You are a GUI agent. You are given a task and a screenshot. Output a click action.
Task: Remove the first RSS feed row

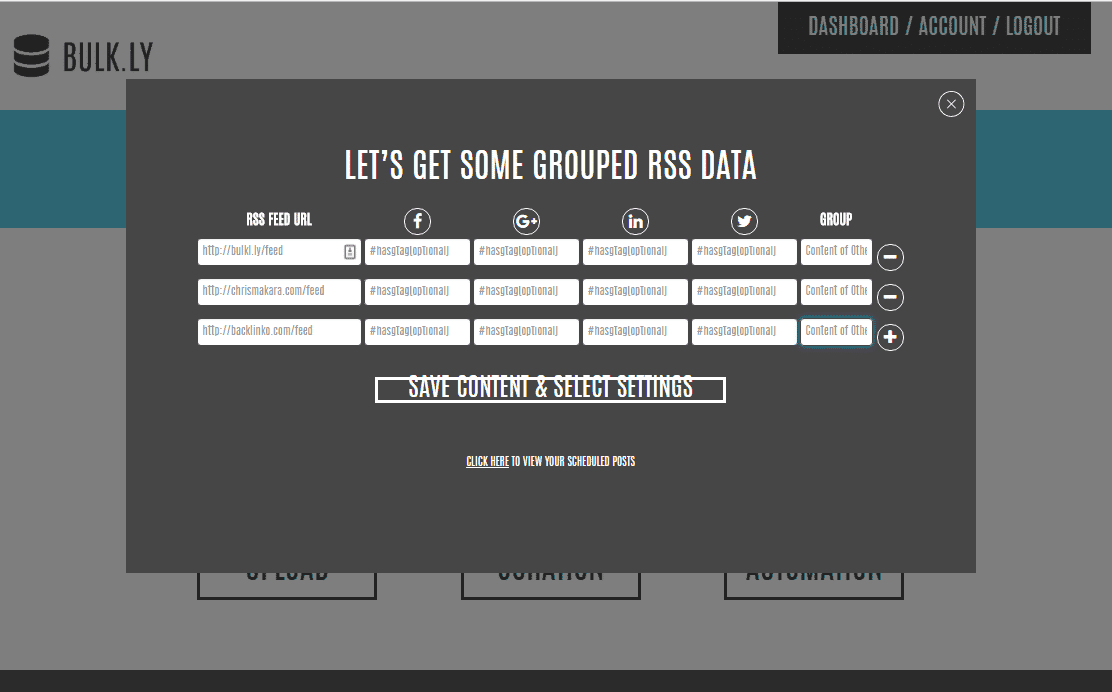point(890,257)
